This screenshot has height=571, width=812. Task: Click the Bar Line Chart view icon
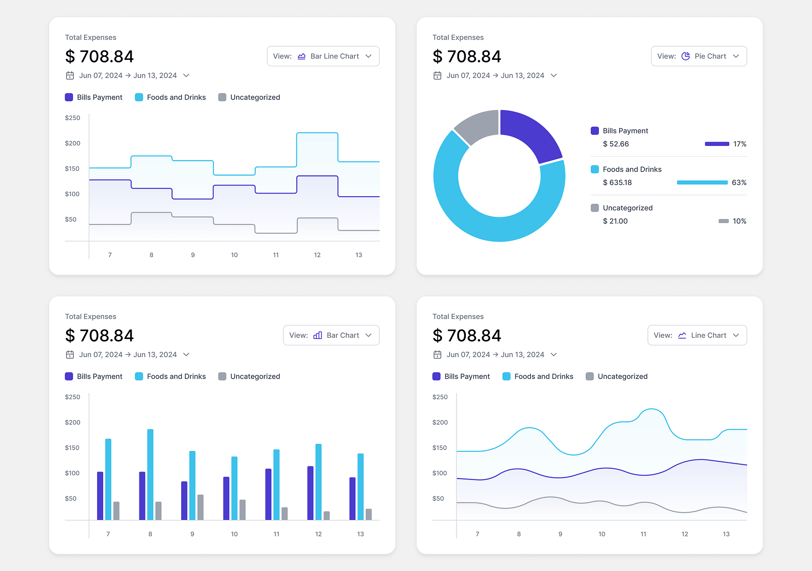[x=301, y=56]
